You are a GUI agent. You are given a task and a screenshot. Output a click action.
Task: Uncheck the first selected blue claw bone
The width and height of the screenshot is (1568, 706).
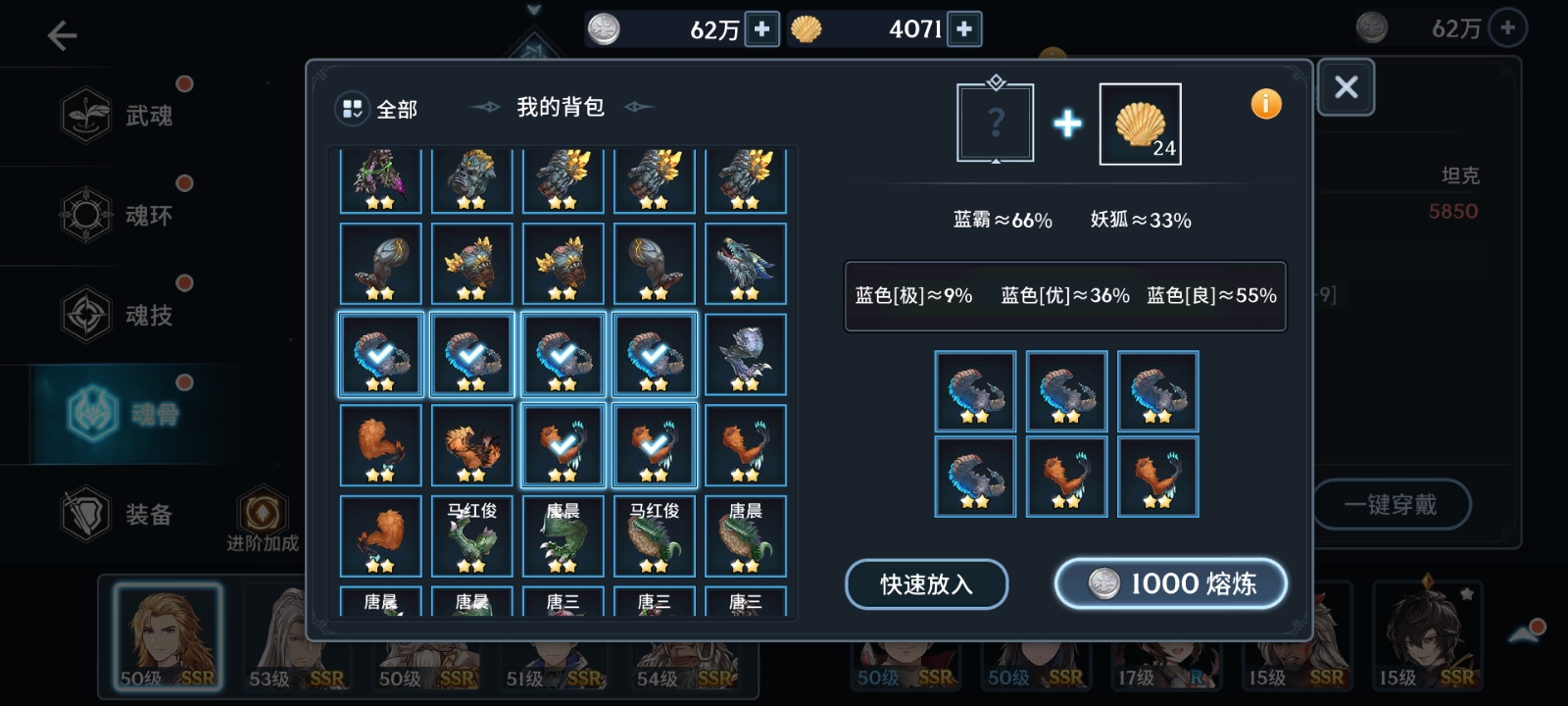point(380,354)
